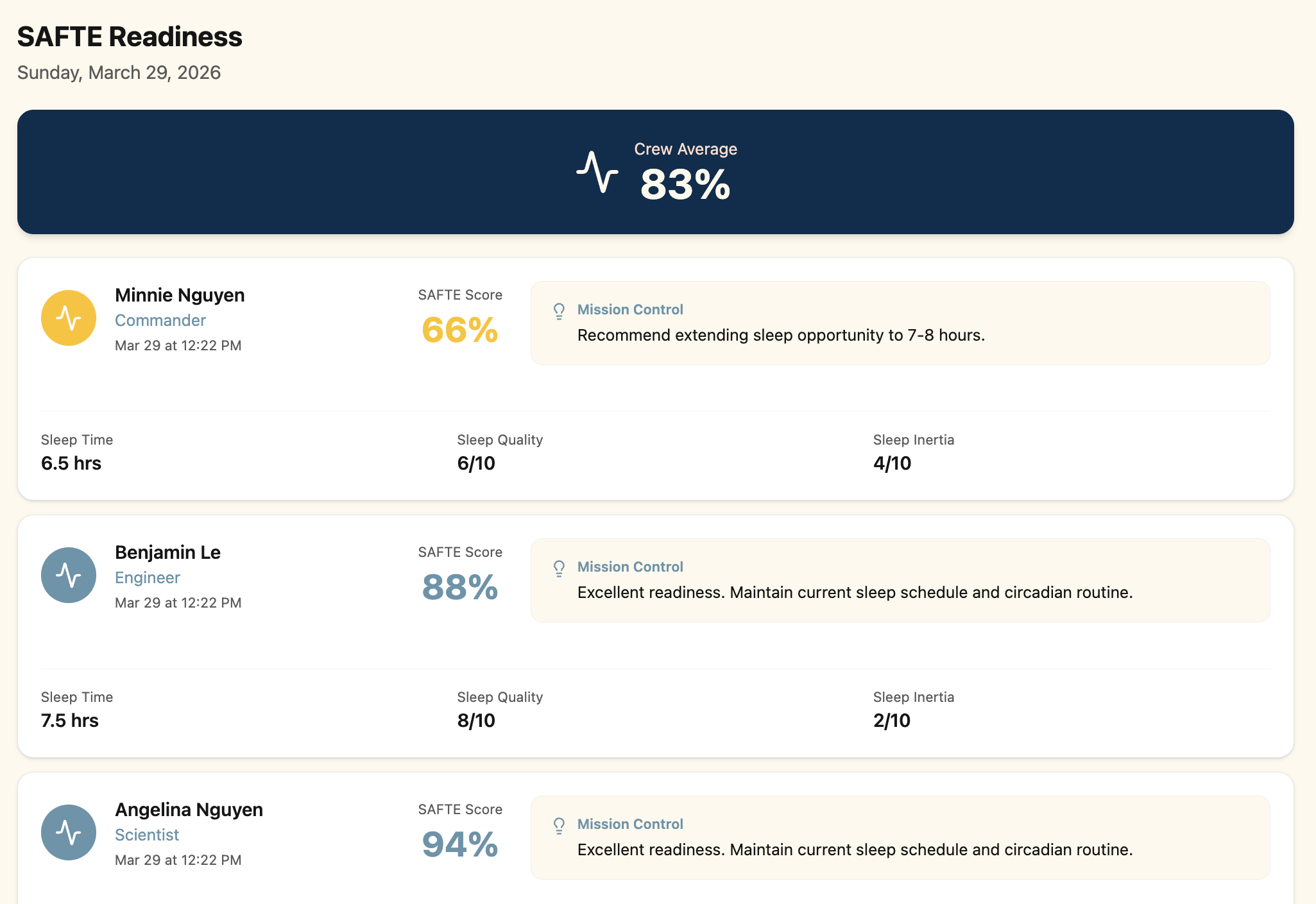Select the Minnie Nguyen name heading
This screenshot has height=904, width=1316.
click(180, 295)
